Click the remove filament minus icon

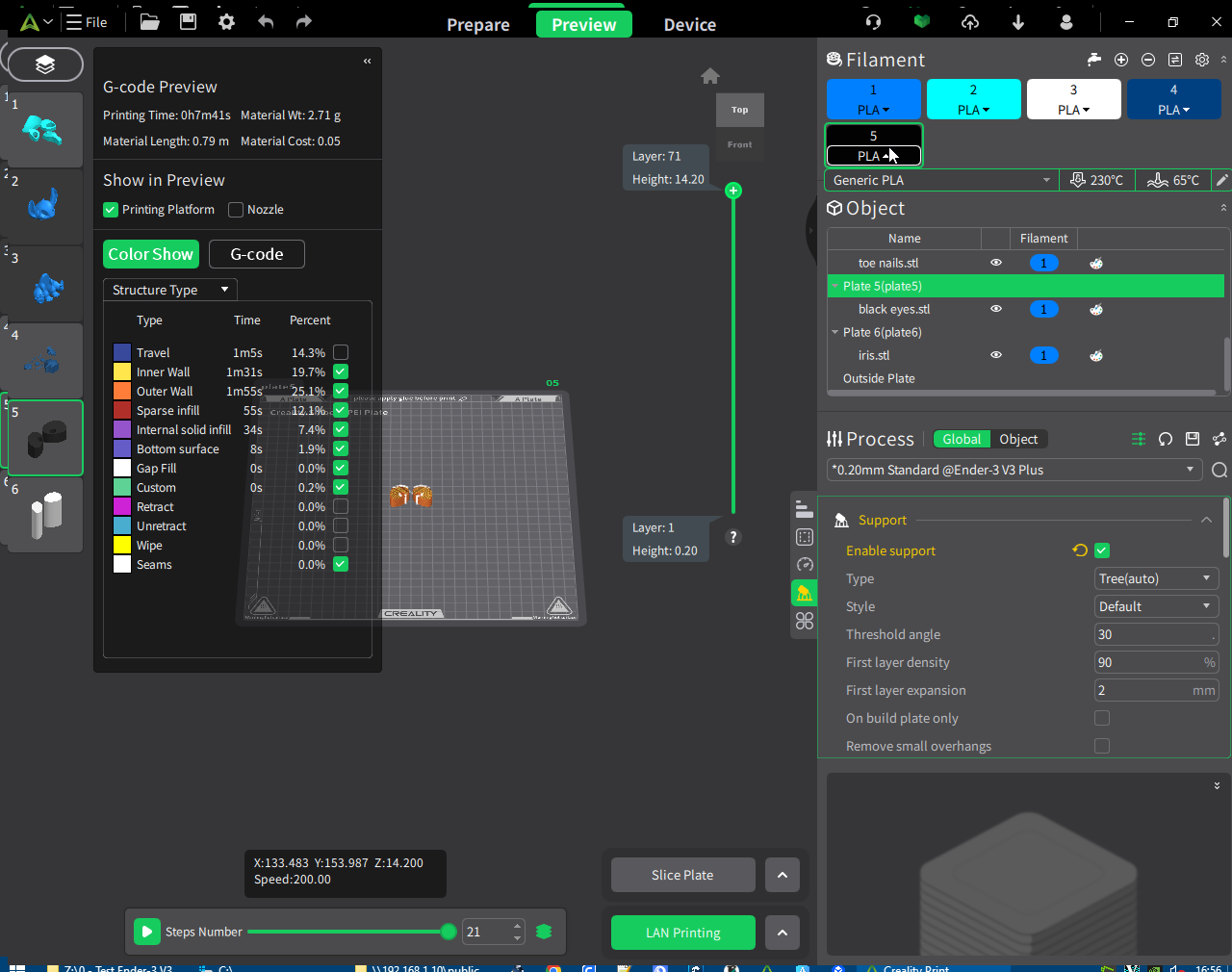(1148, 60)
